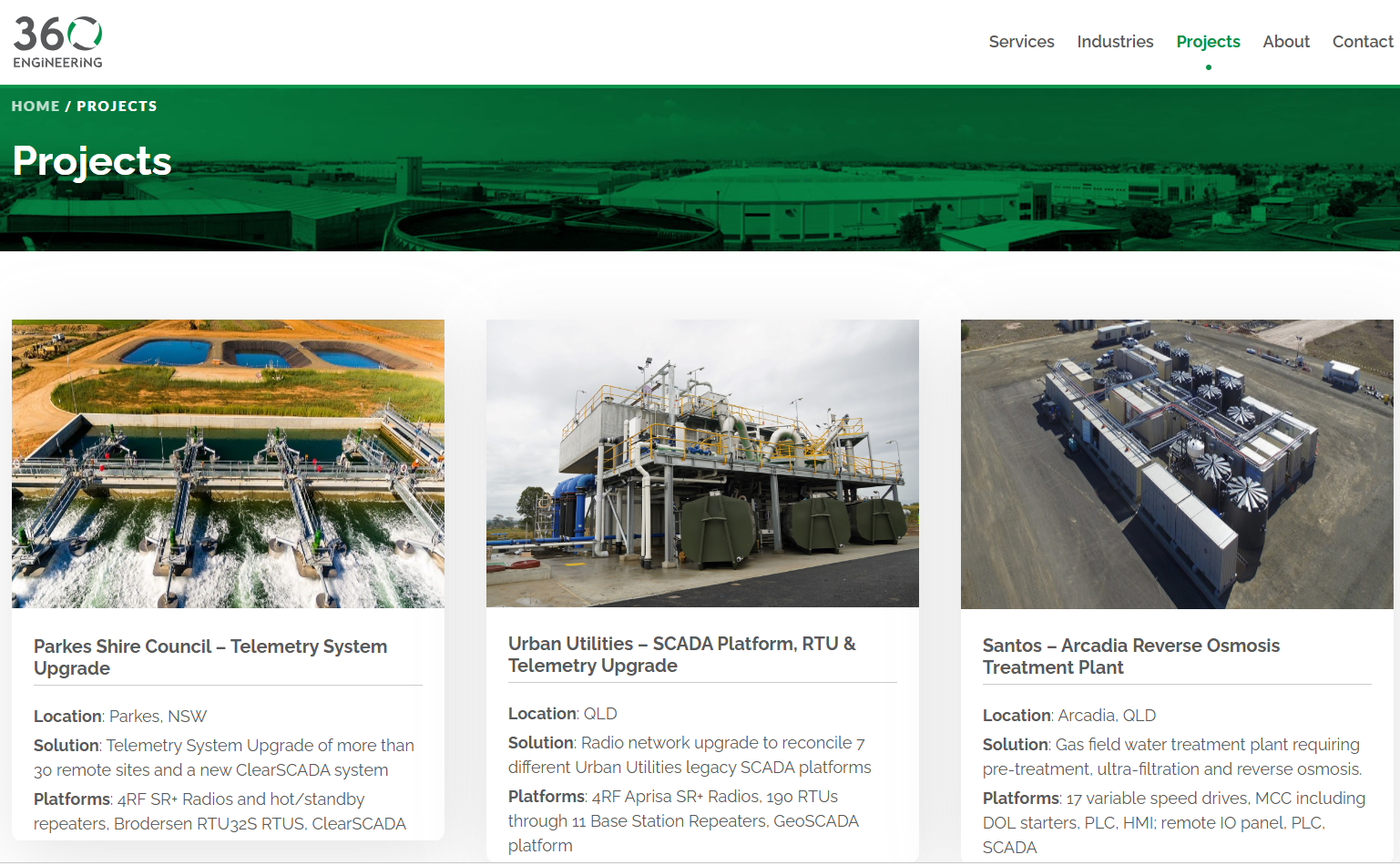
Task: Open the About page
Action: pos(1286,42)
